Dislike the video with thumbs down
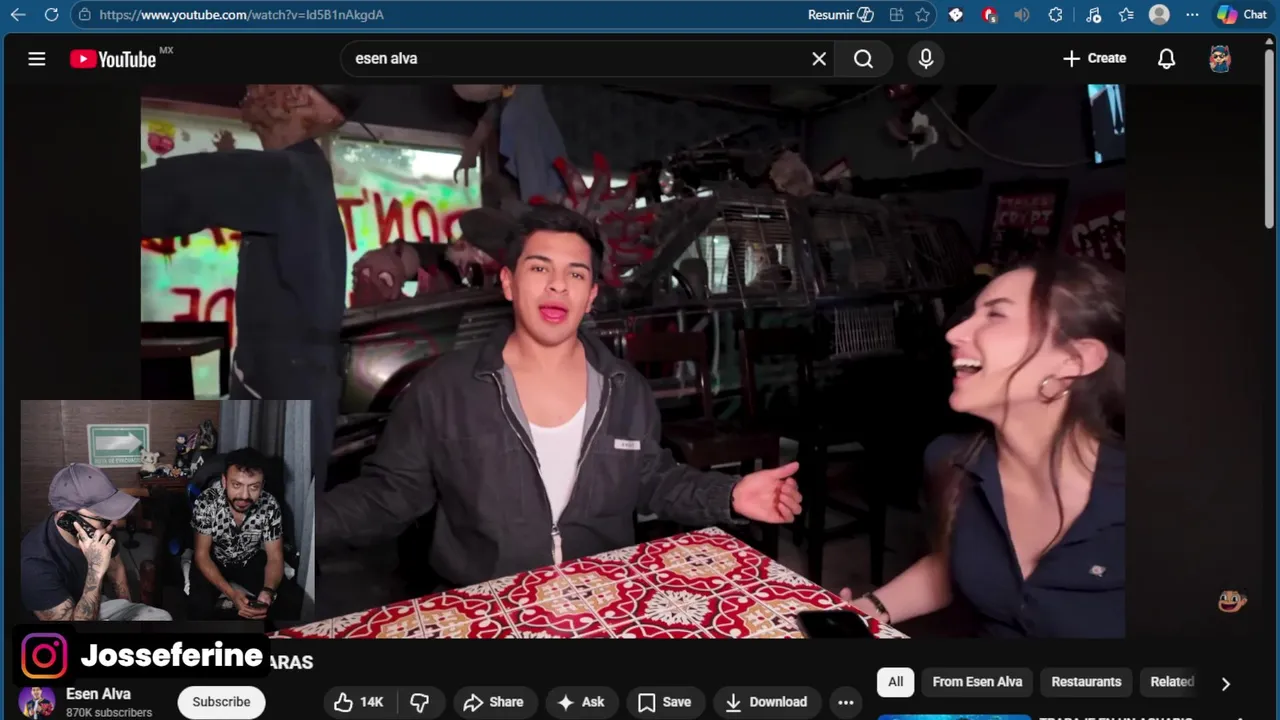 420,702
